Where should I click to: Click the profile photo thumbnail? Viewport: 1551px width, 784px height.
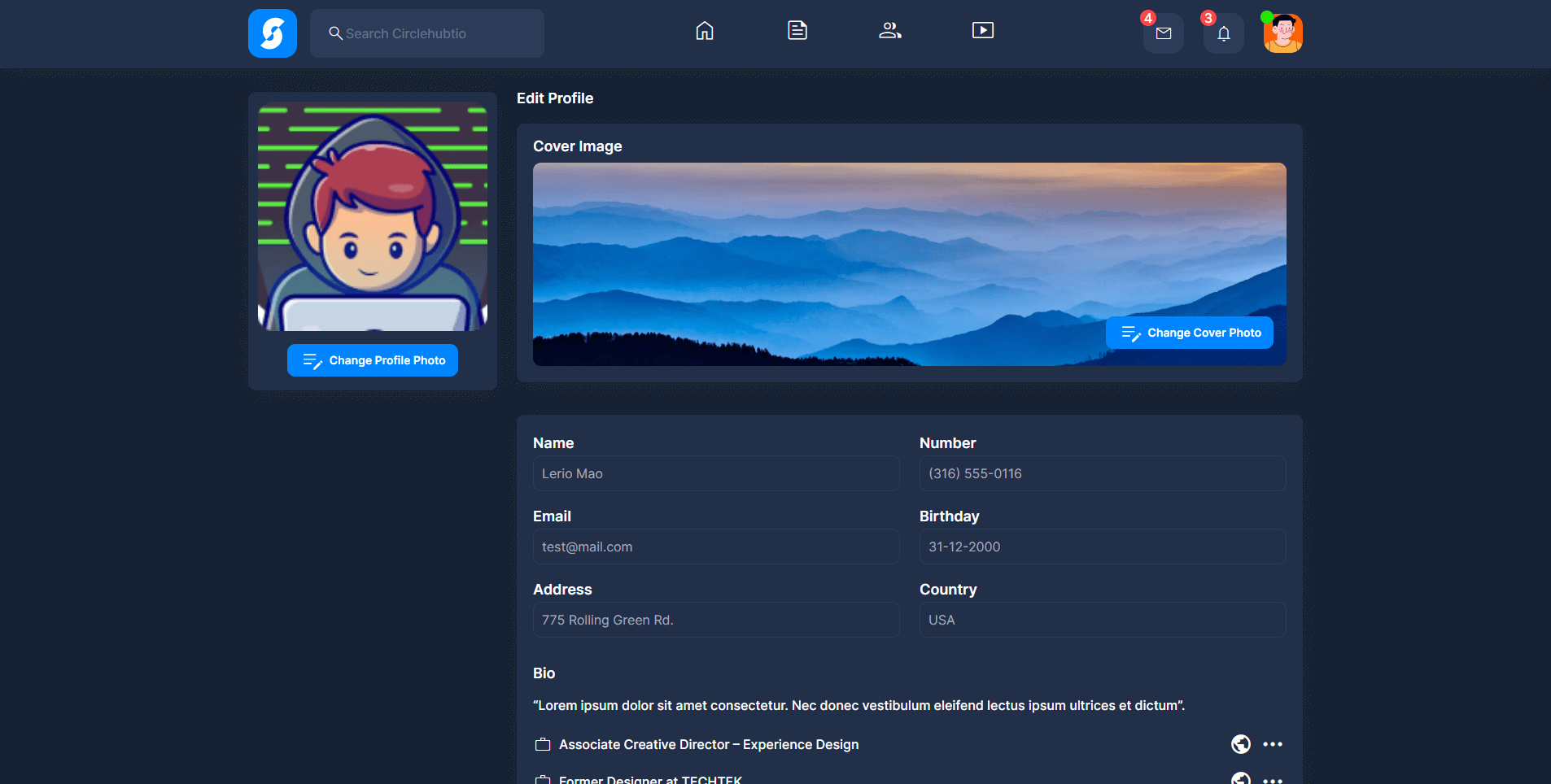click(x=373, y=216)
